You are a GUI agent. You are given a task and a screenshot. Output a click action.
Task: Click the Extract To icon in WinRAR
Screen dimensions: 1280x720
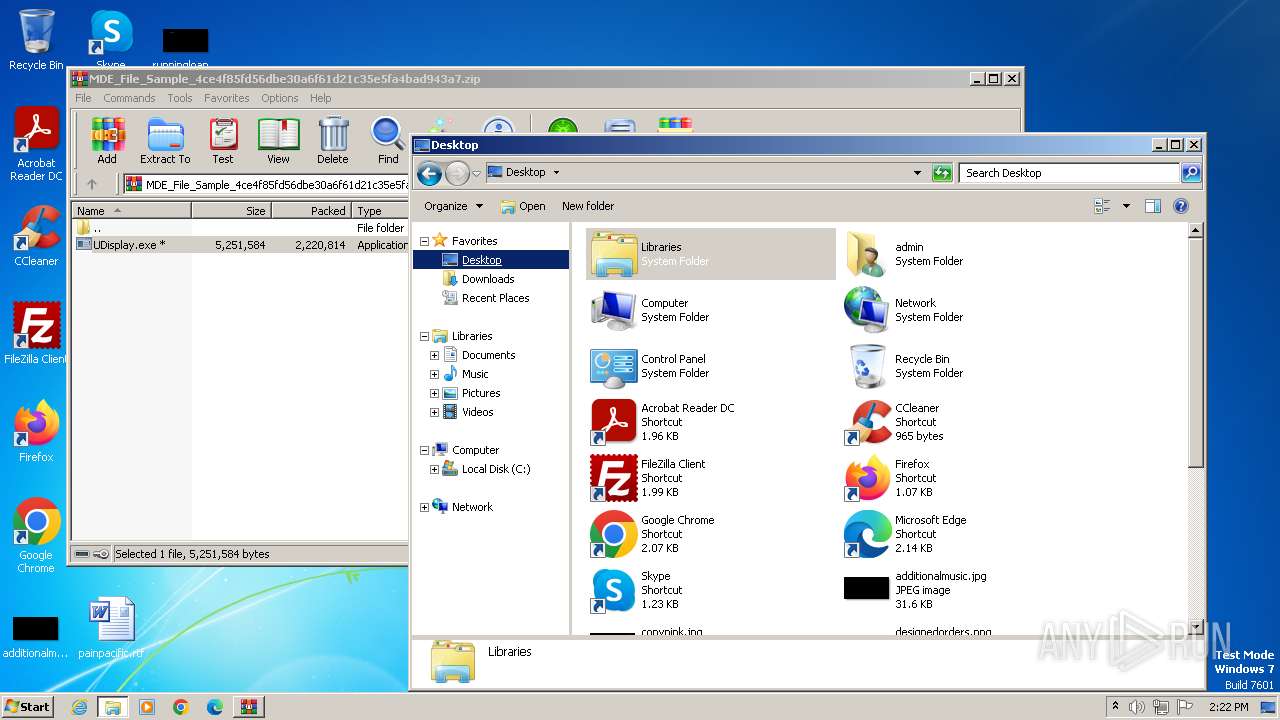coord(165,140)
